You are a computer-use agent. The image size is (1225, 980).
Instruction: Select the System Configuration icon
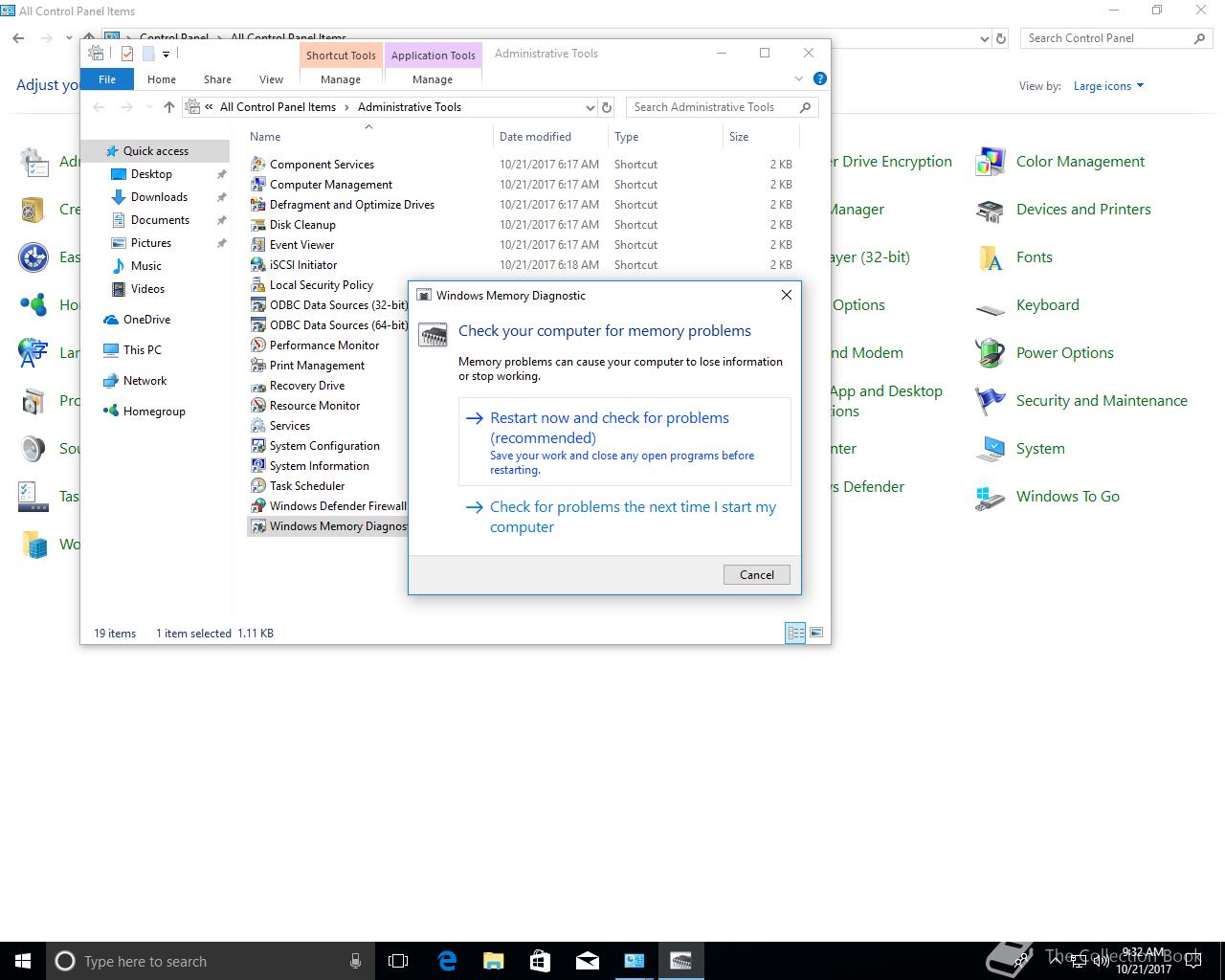[257, 446]
